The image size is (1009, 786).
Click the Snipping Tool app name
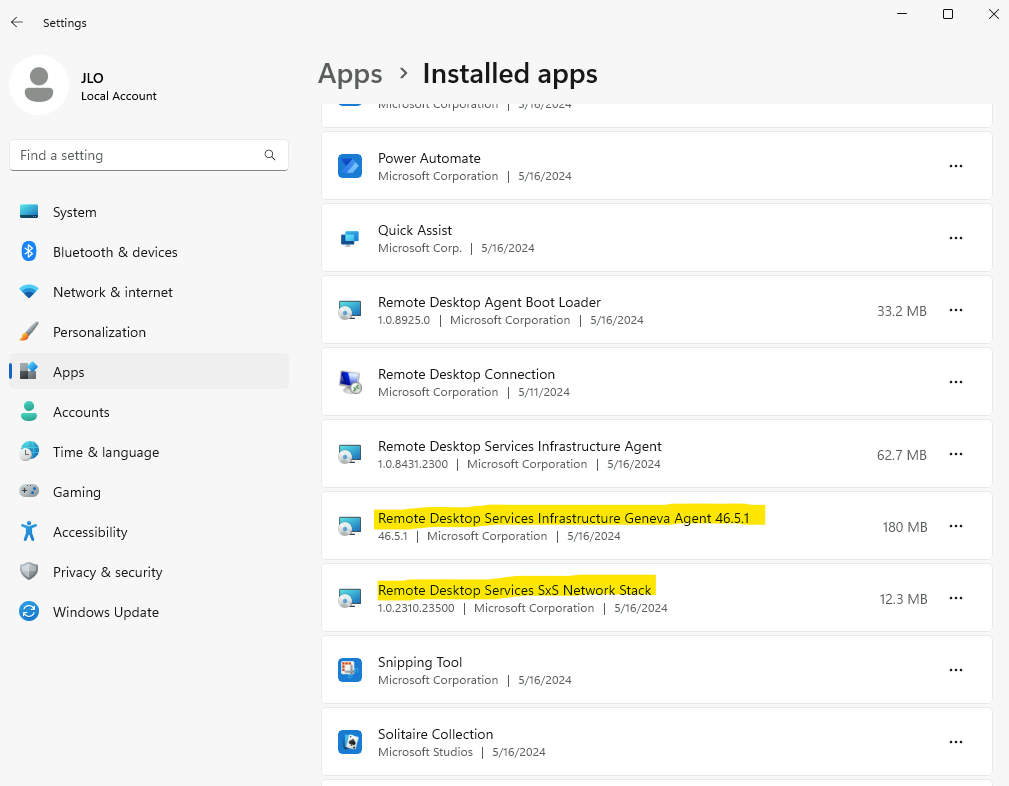[x=420, y=662]
